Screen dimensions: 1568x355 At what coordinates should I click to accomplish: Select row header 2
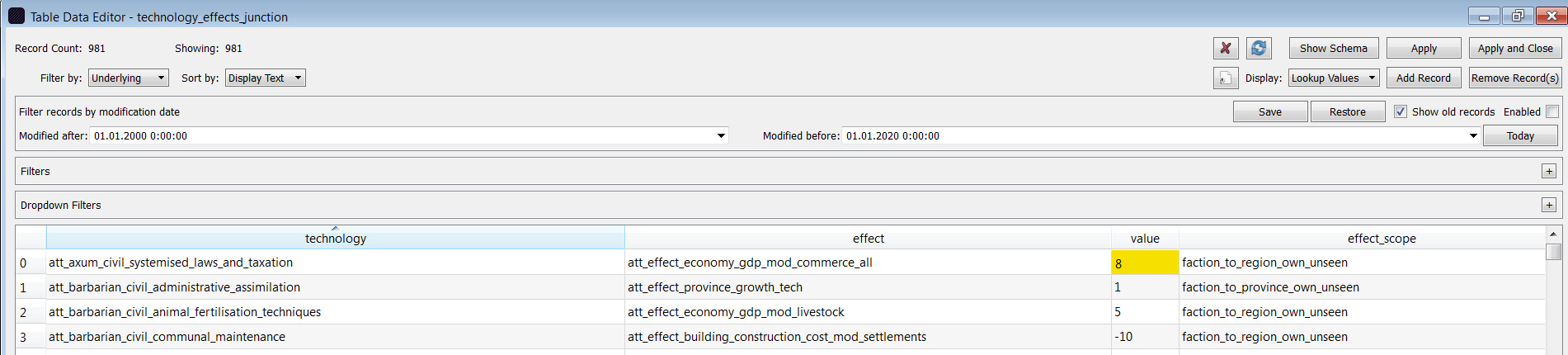tap(31, 312)
